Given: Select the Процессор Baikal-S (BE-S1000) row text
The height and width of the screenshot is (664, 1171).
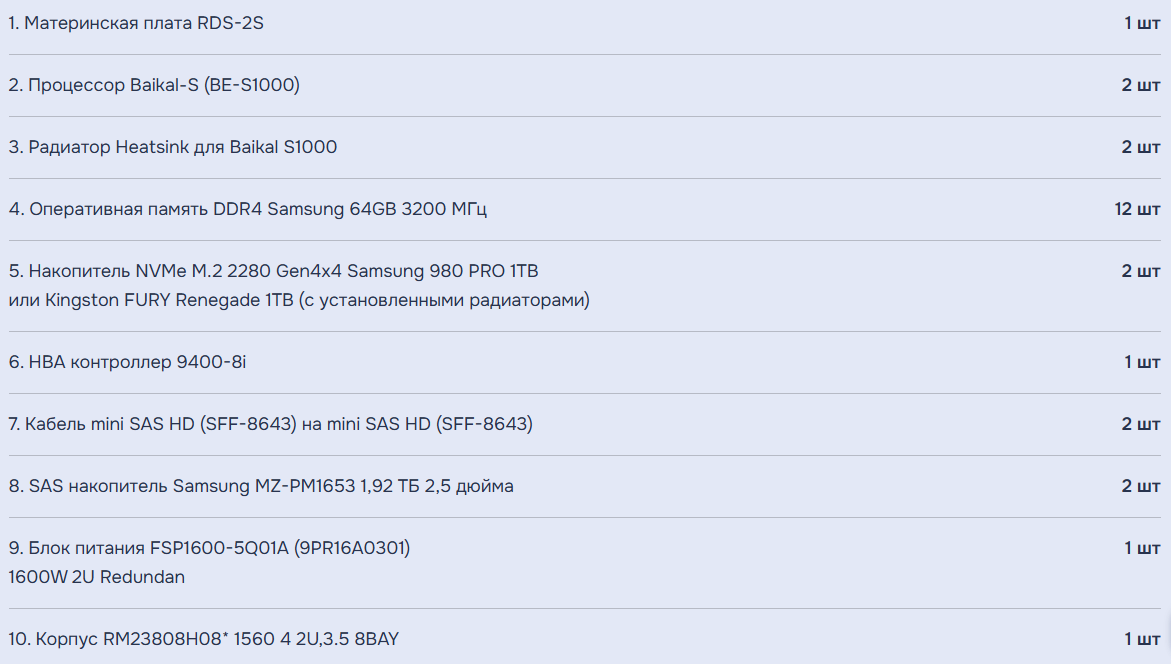Looking at the screenshot, I should pyautogui.click(x=154, y=85).
